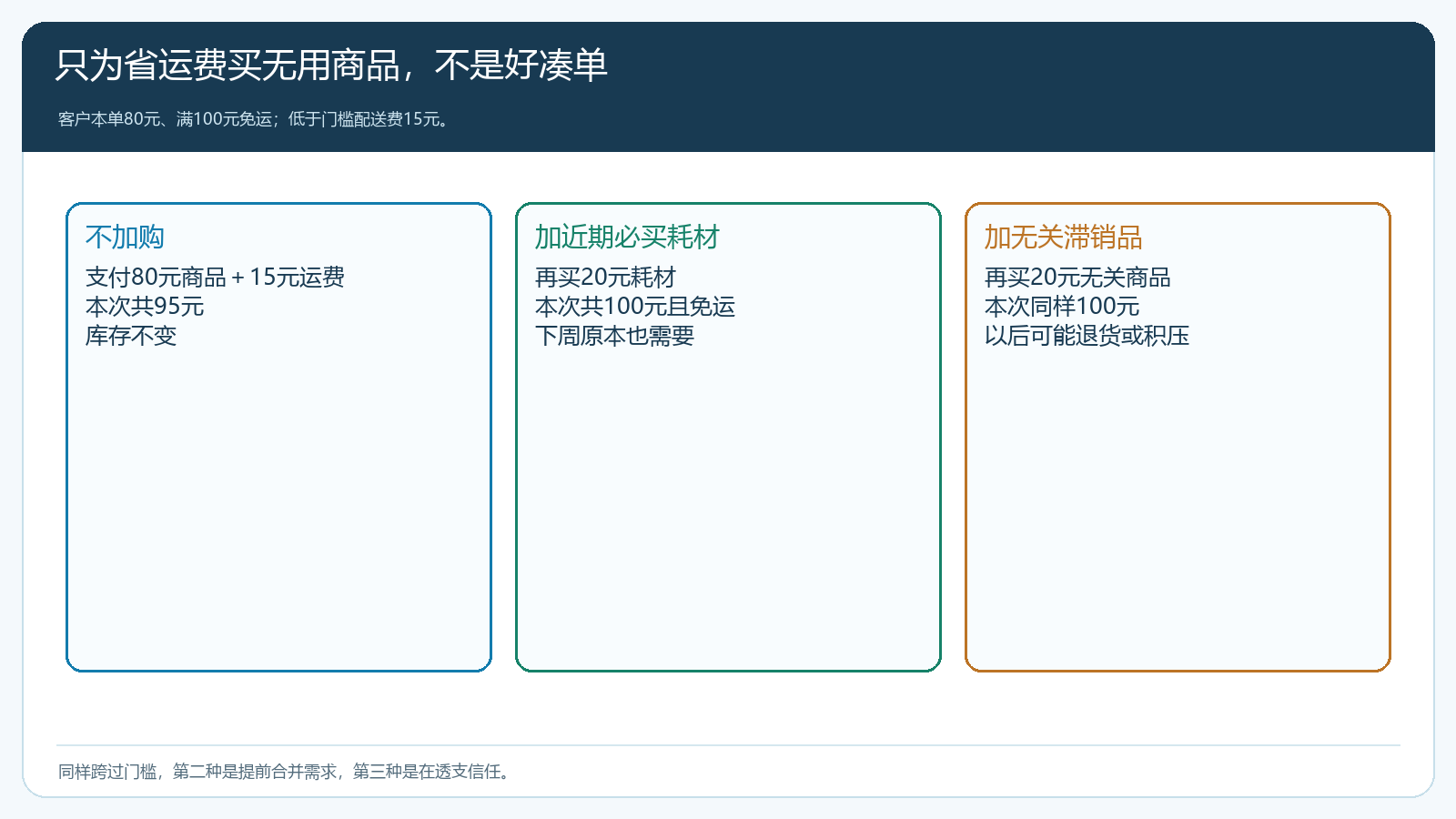Click the line 本次同样100元
Screen dimensions: 1456x819
point(1062,307)
